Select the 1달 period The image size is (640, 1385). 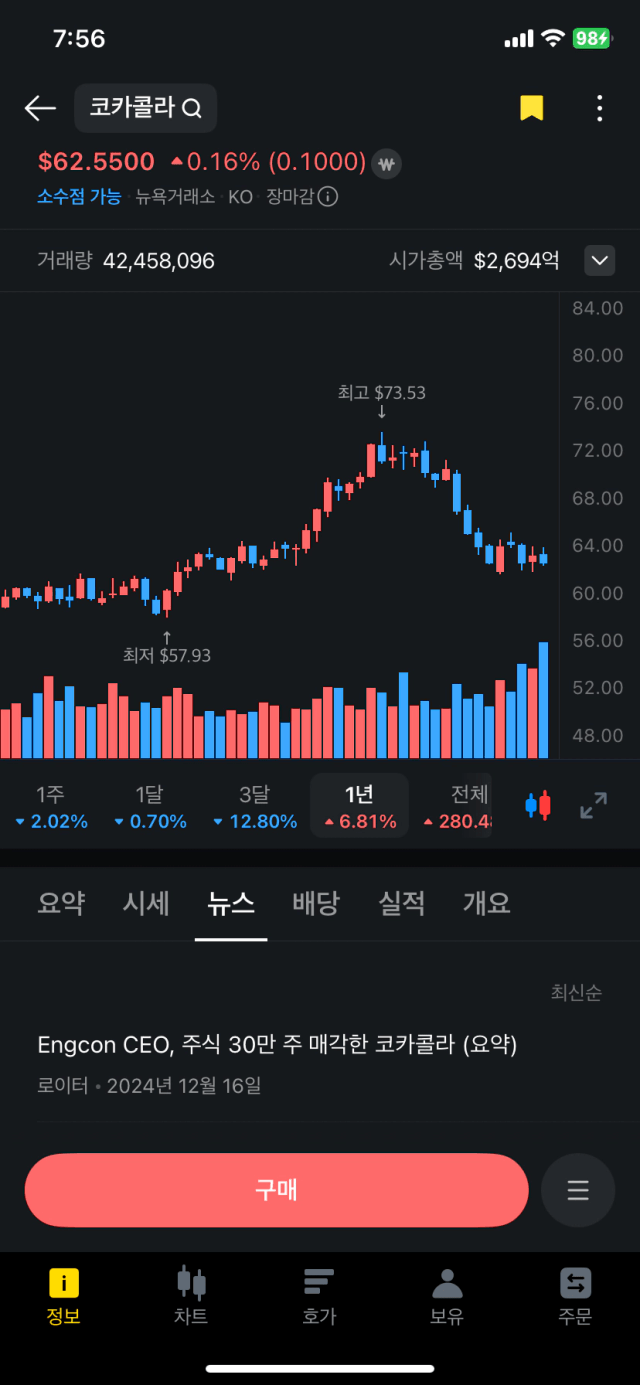(150, 808)
